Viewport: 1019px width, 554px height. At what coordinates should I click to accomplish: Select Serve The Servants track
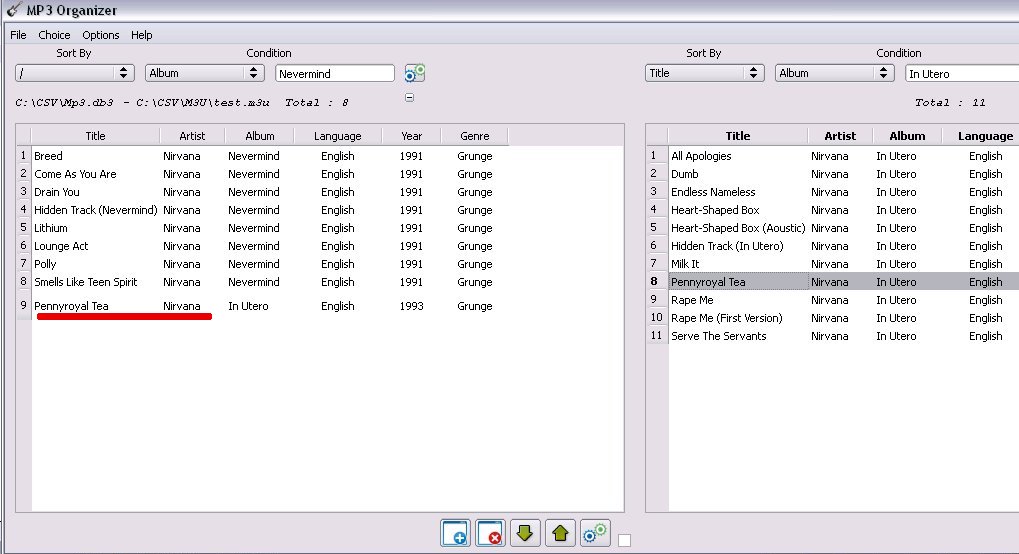point(718,336)
